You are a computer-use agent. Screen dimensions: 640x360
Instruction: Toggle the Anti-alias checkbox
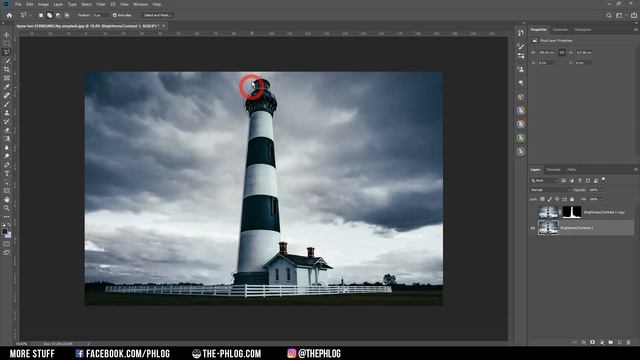pyautogui.click(x=115, y=15)
